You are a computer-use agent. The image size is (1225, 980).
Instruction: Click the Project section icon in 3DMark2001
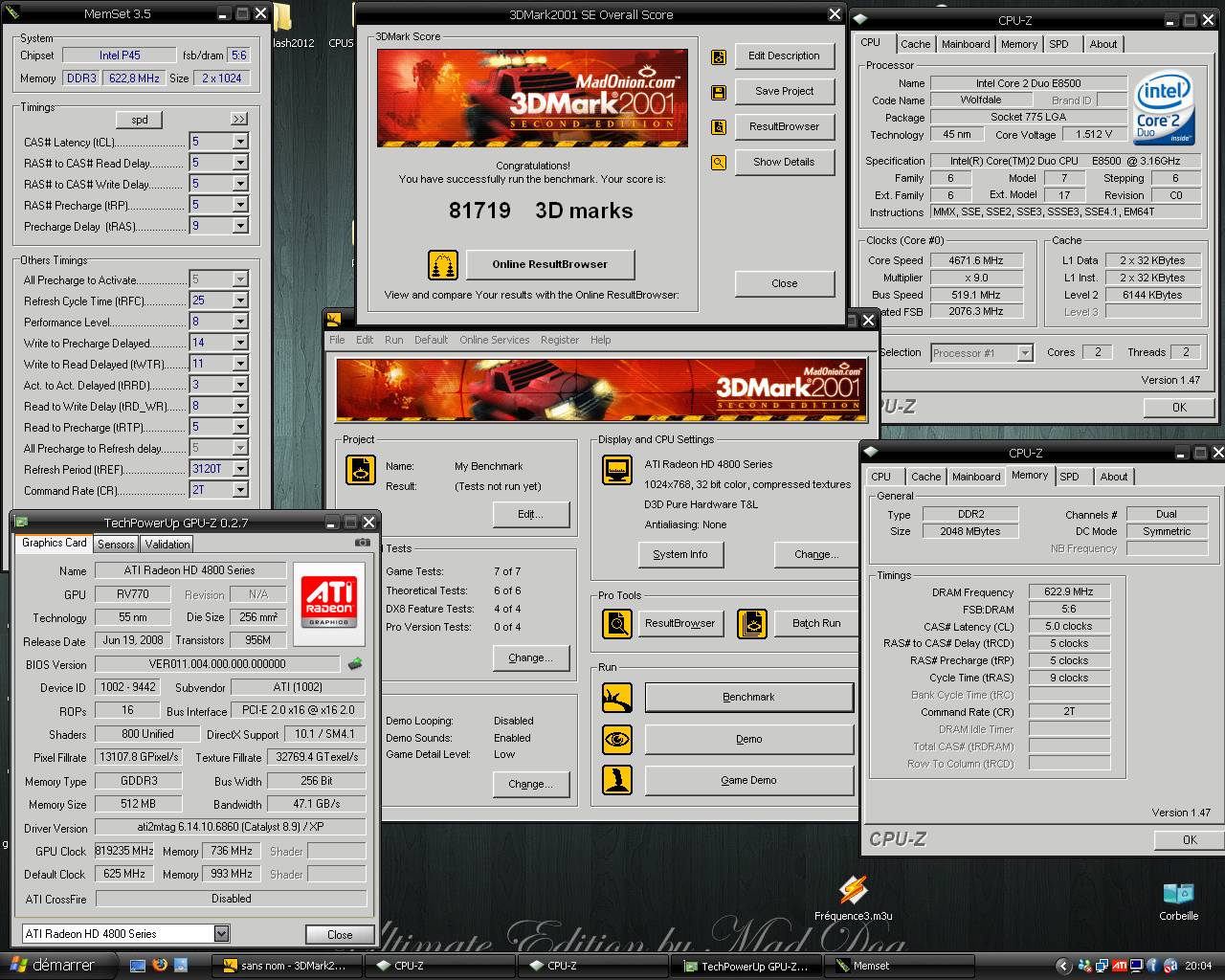point(361,470)
